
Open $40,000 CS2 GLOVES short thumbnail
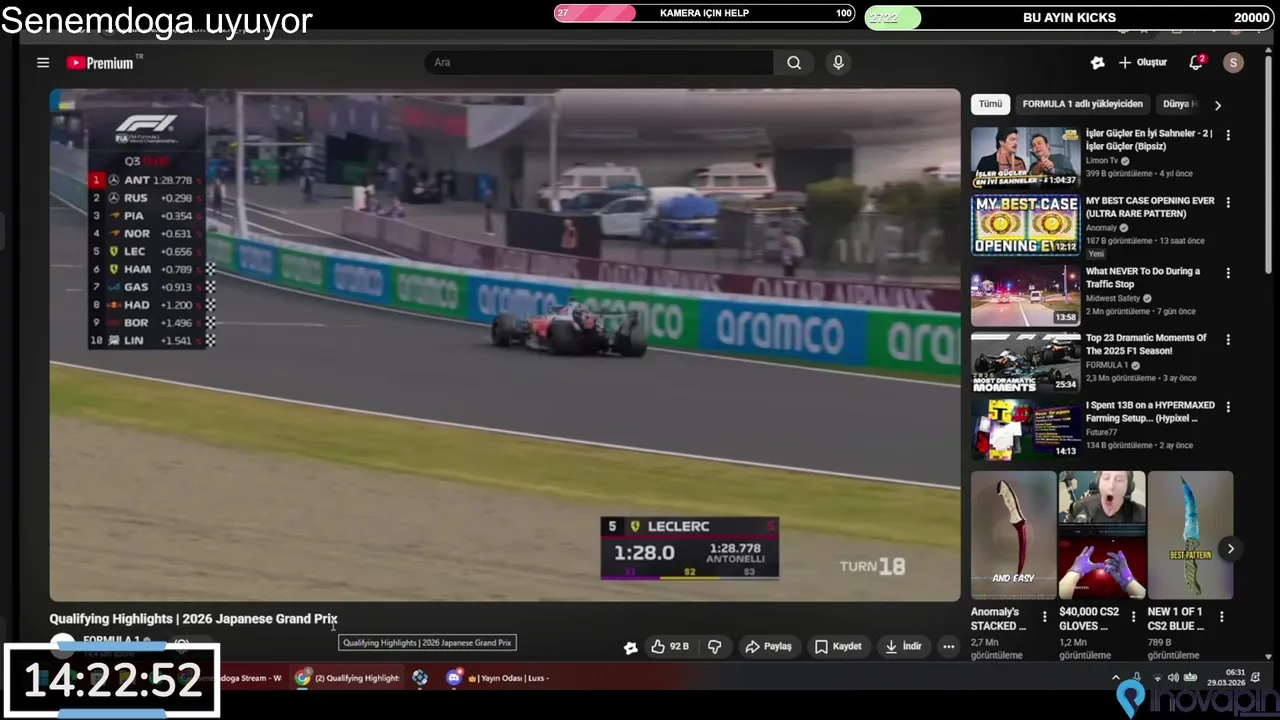pyautogui.click(x=1102, y=535)
